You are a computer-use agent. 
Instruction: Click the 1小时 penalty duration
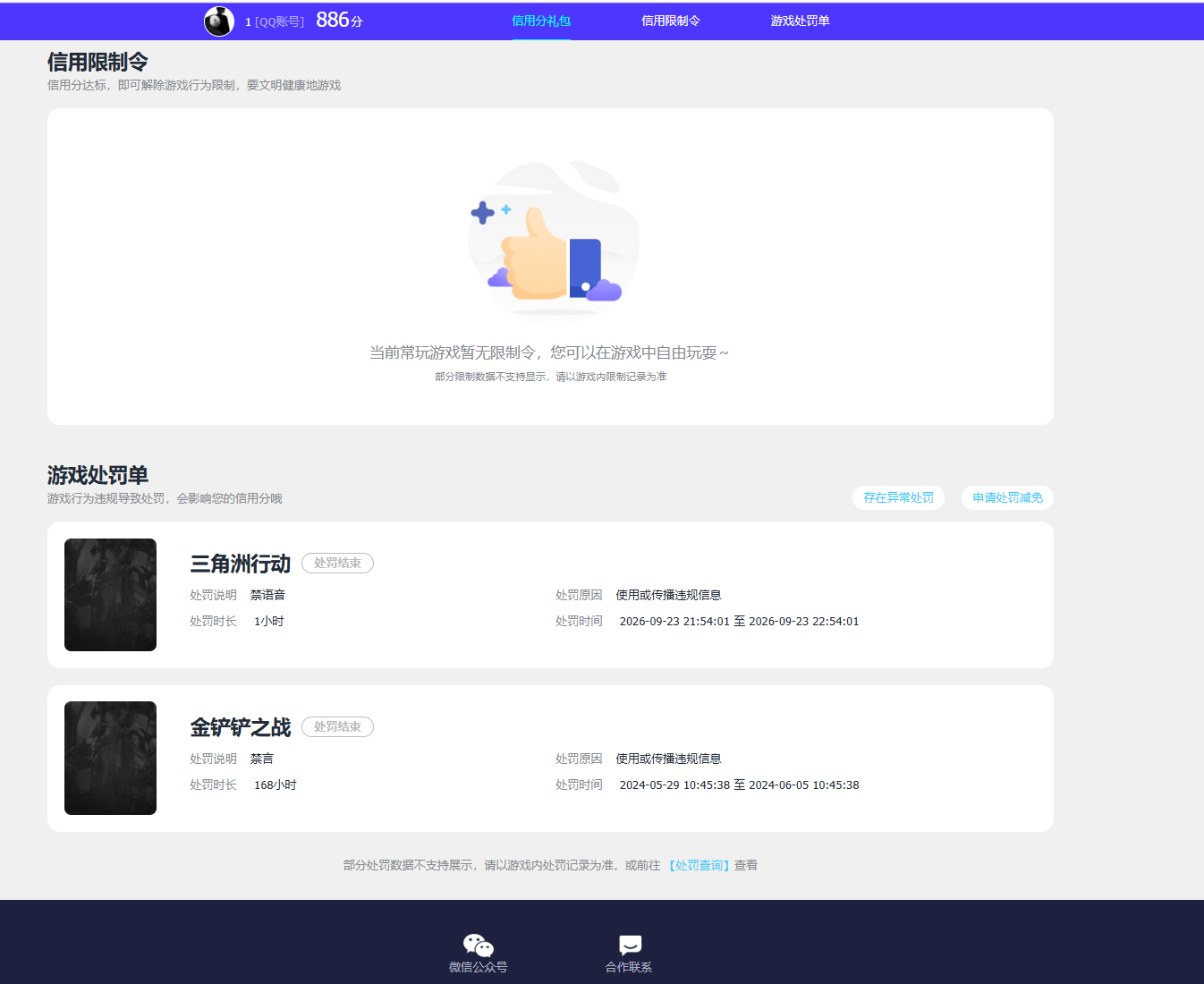coord(268,621)
